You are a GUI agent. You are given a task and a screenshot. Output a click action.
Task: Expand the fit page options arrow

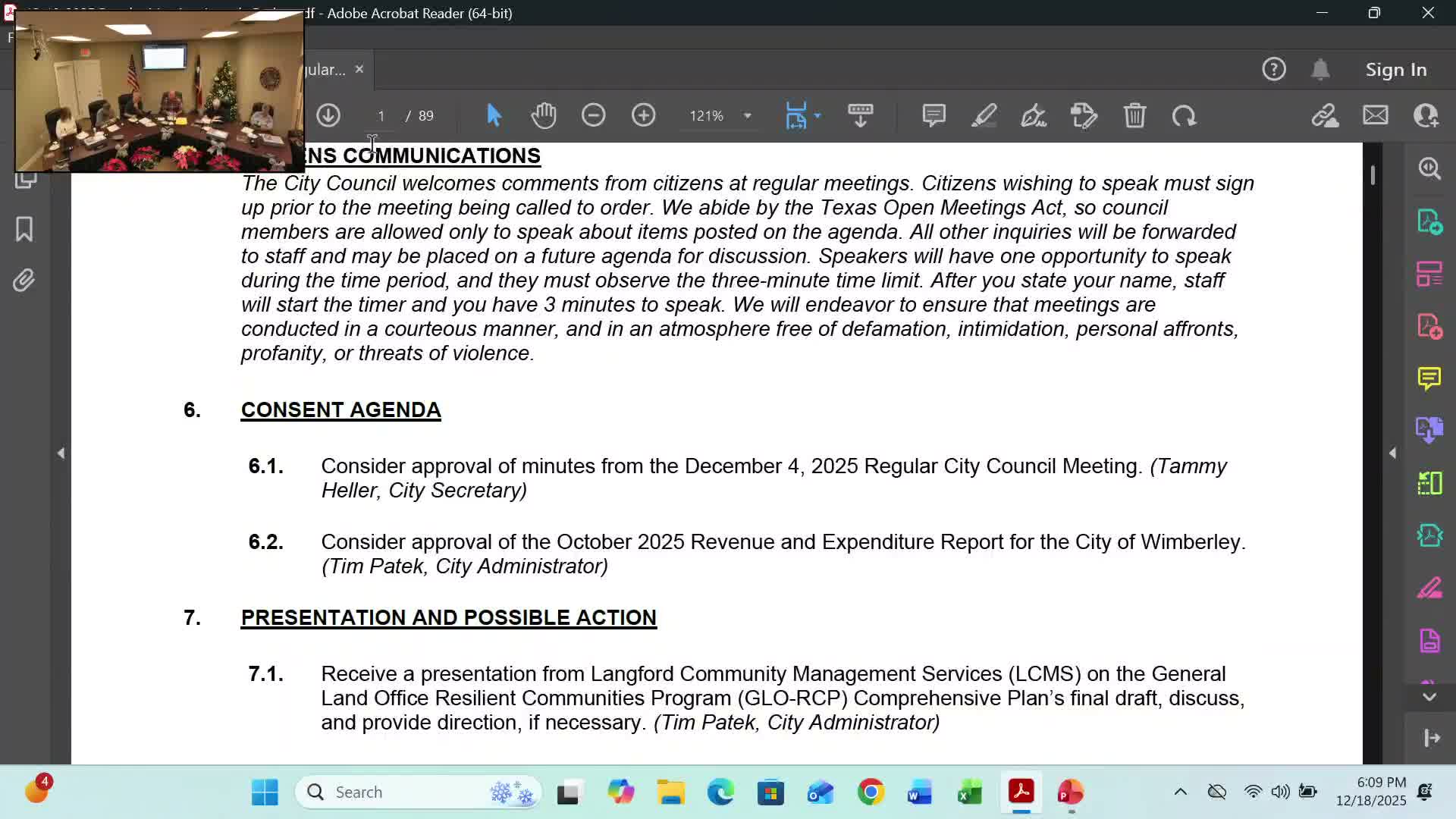pyautogui.click(x=817, y=116)
